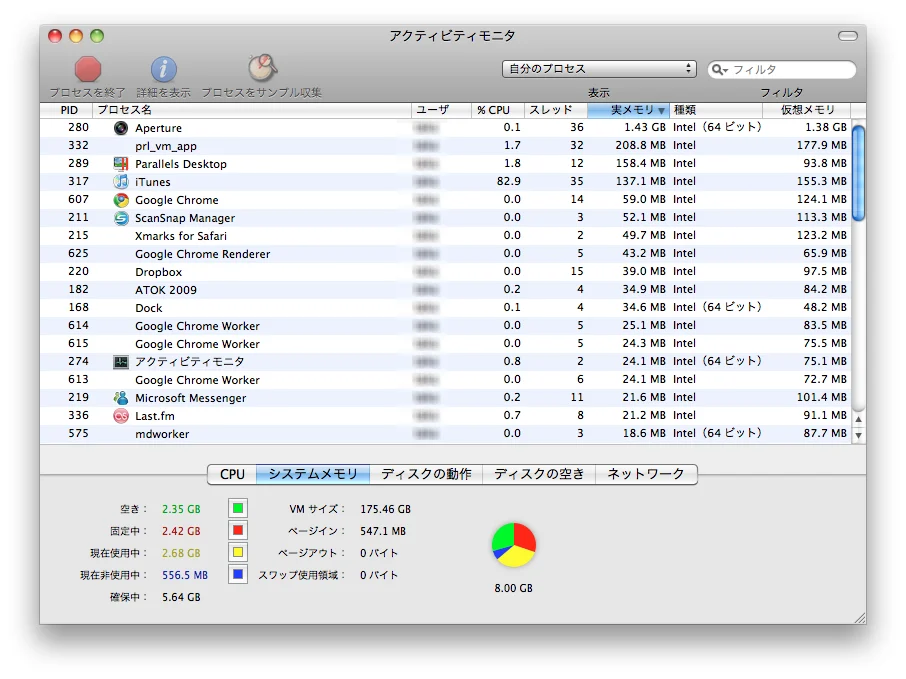The width and height of the screenshot is (906, 679).
Task: Select the ATOK 2009 process row
Action: 445,290
